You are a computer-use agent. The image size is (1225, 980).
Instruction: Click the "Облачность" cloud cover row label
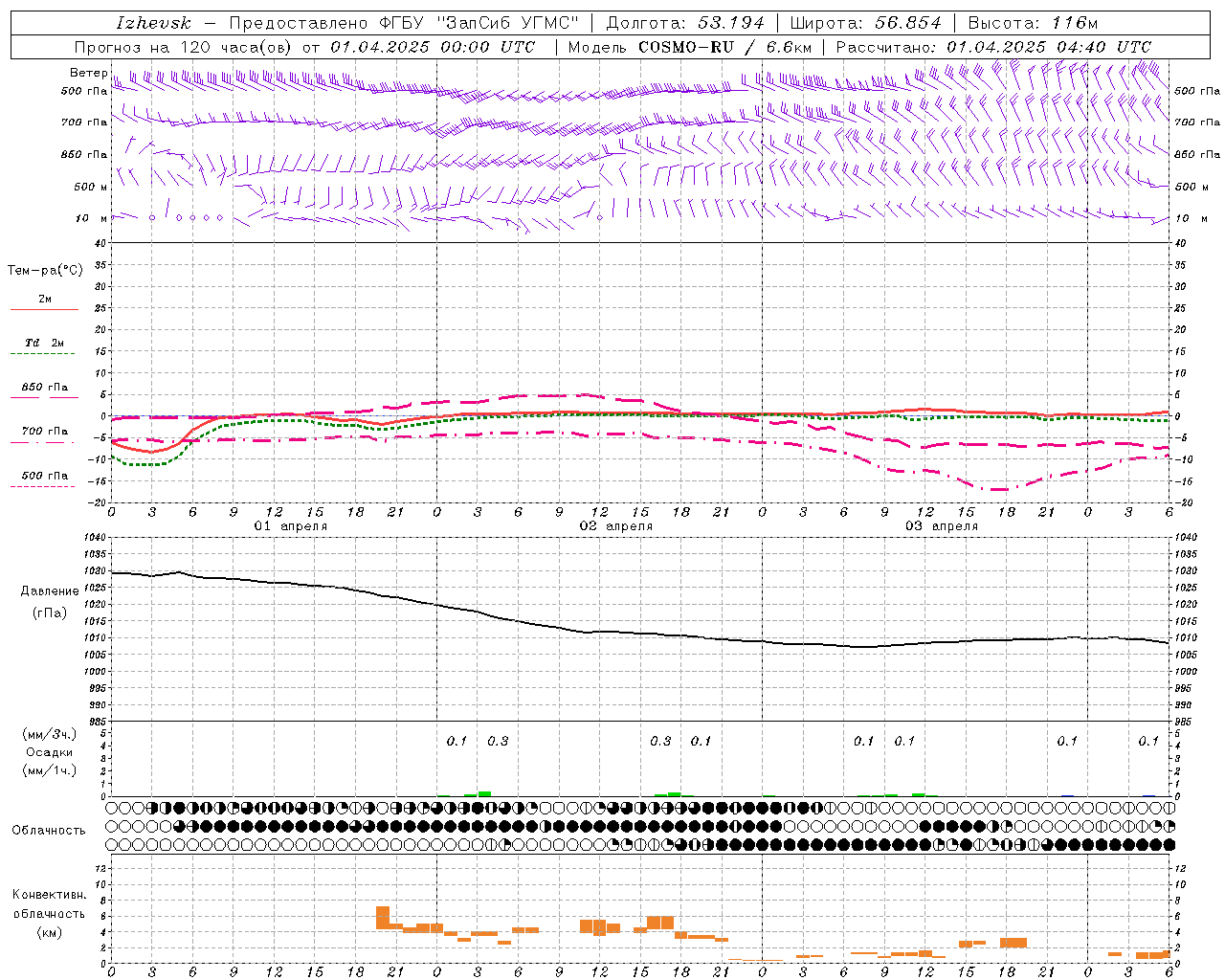(49, 830)
